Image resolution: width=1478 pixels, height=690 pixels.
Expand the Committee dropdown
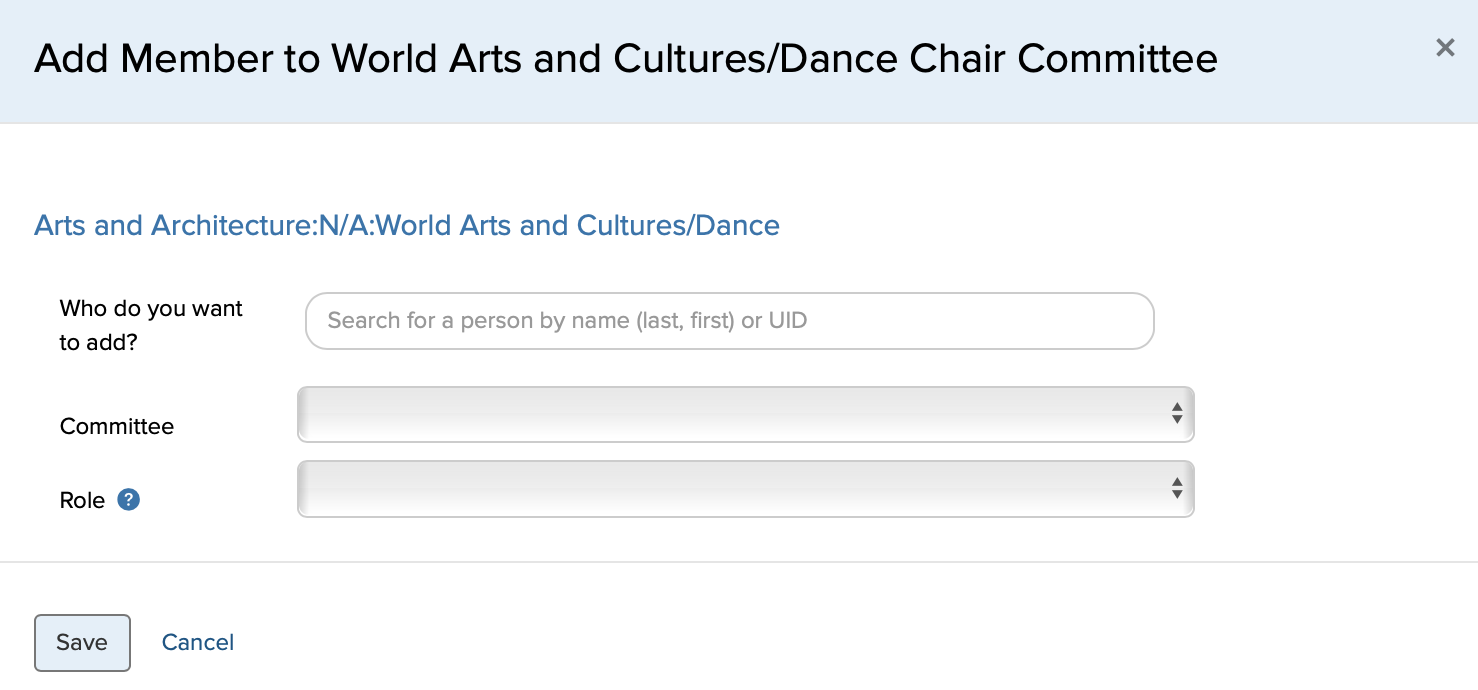(745, 414)
